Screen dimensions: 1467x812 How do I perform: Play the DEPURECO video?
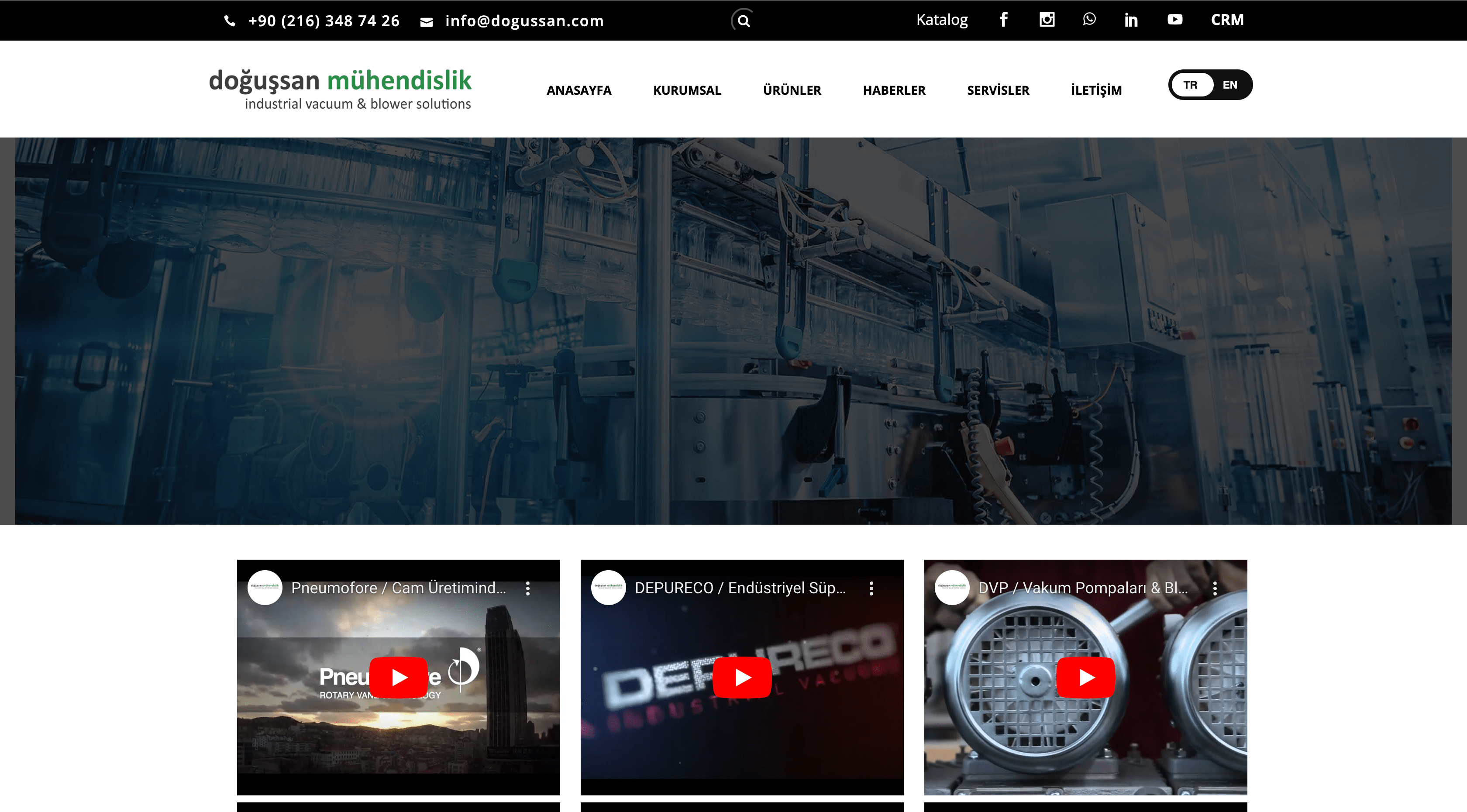[742, 677]
